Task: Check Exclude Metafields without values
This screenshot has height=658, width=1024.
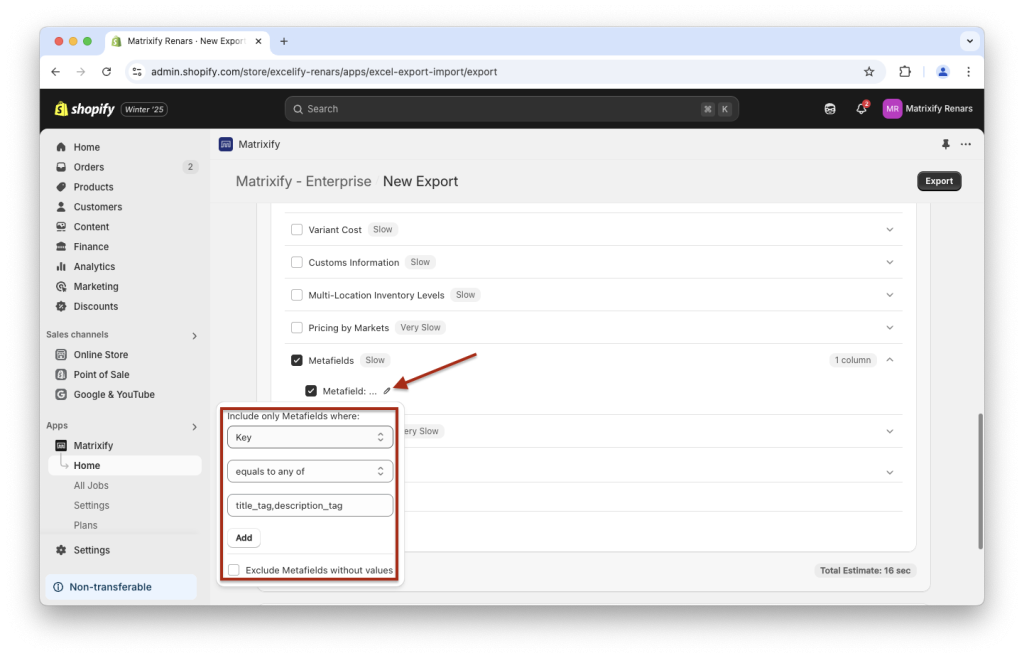Action: (x=233, y=570)
